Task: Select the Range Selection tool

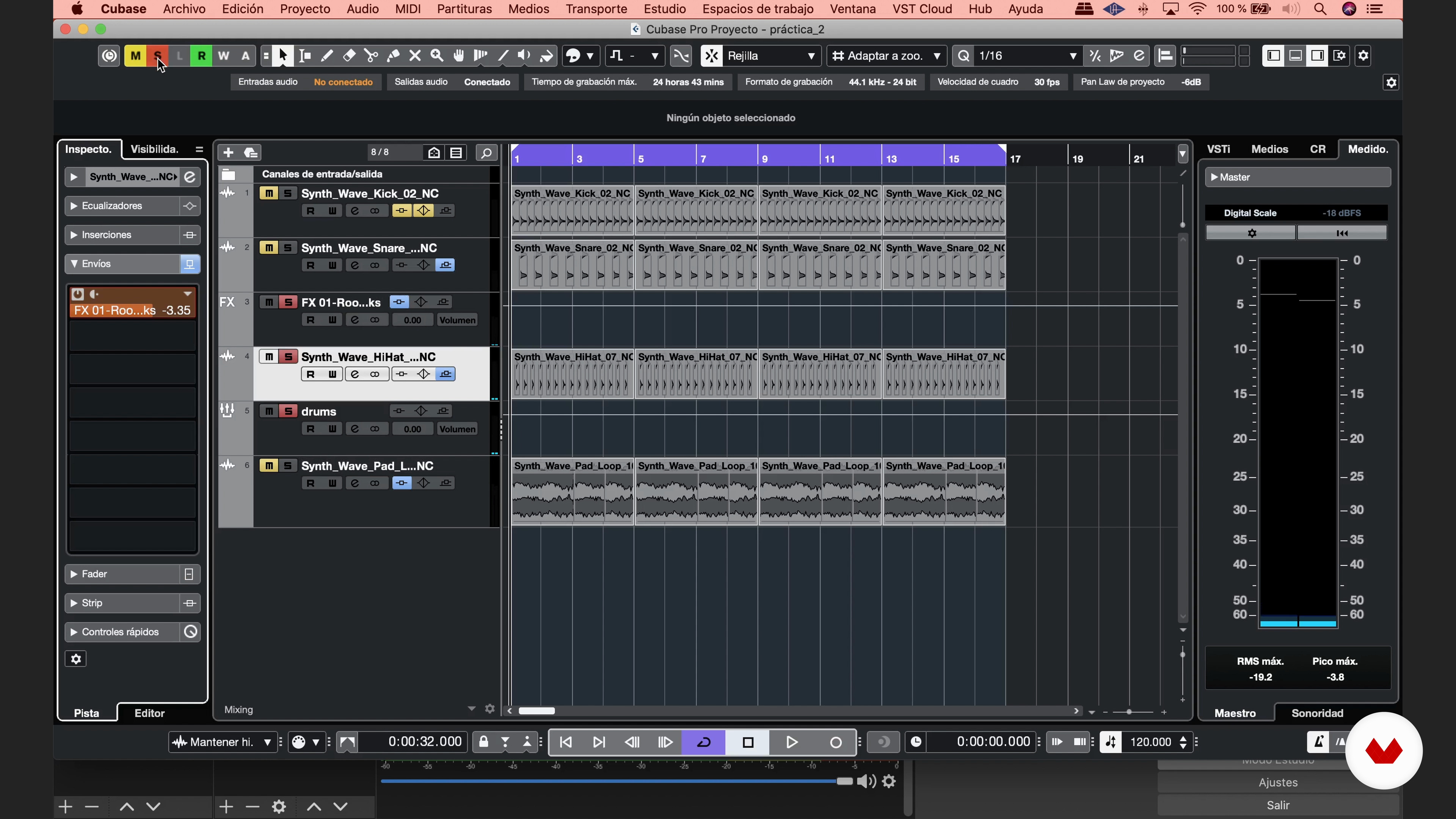Action: coord(304,55)
